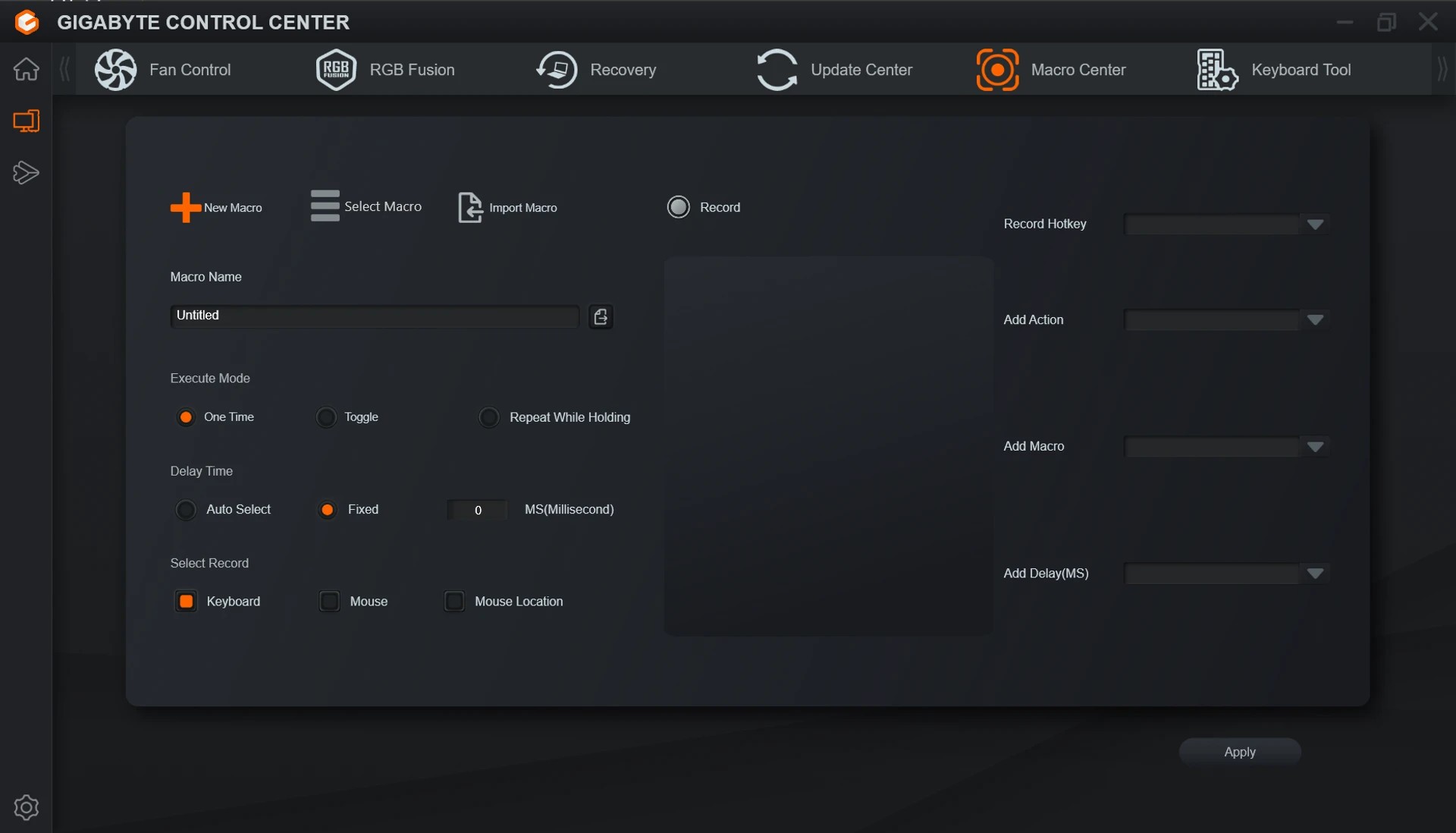The height and width of the screenshot is (833, 1456).
Task: Open the Select Macro list icon
Action: 325,206
